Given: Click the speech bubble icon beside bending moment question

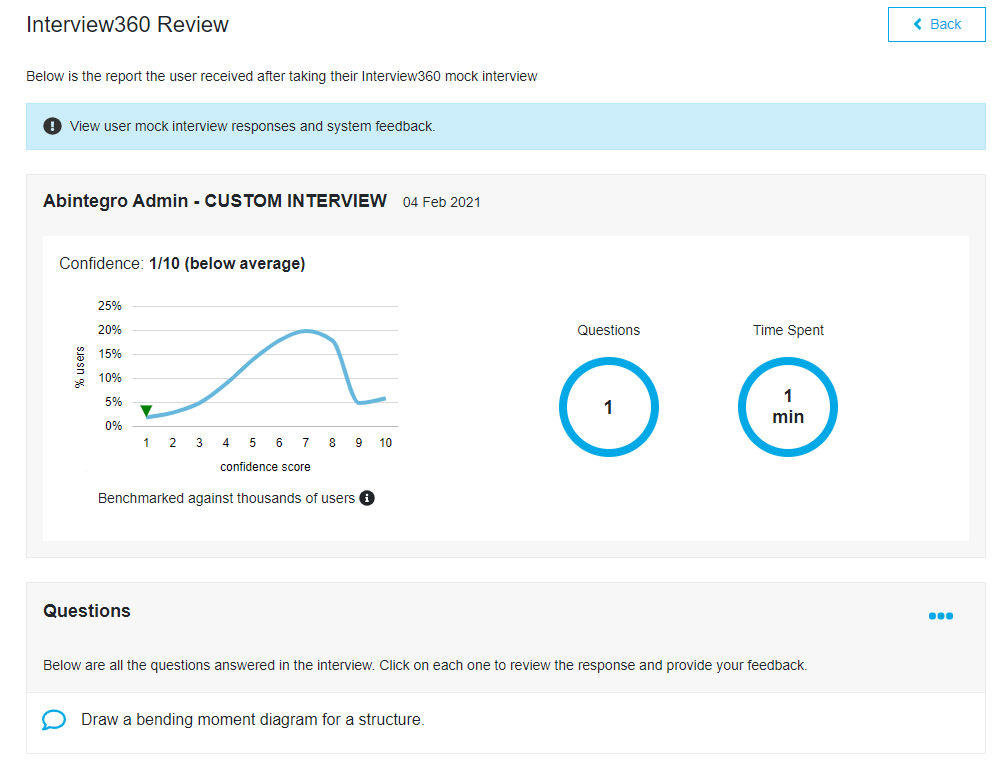Looking at the screenshot, I should coord(54,720).
